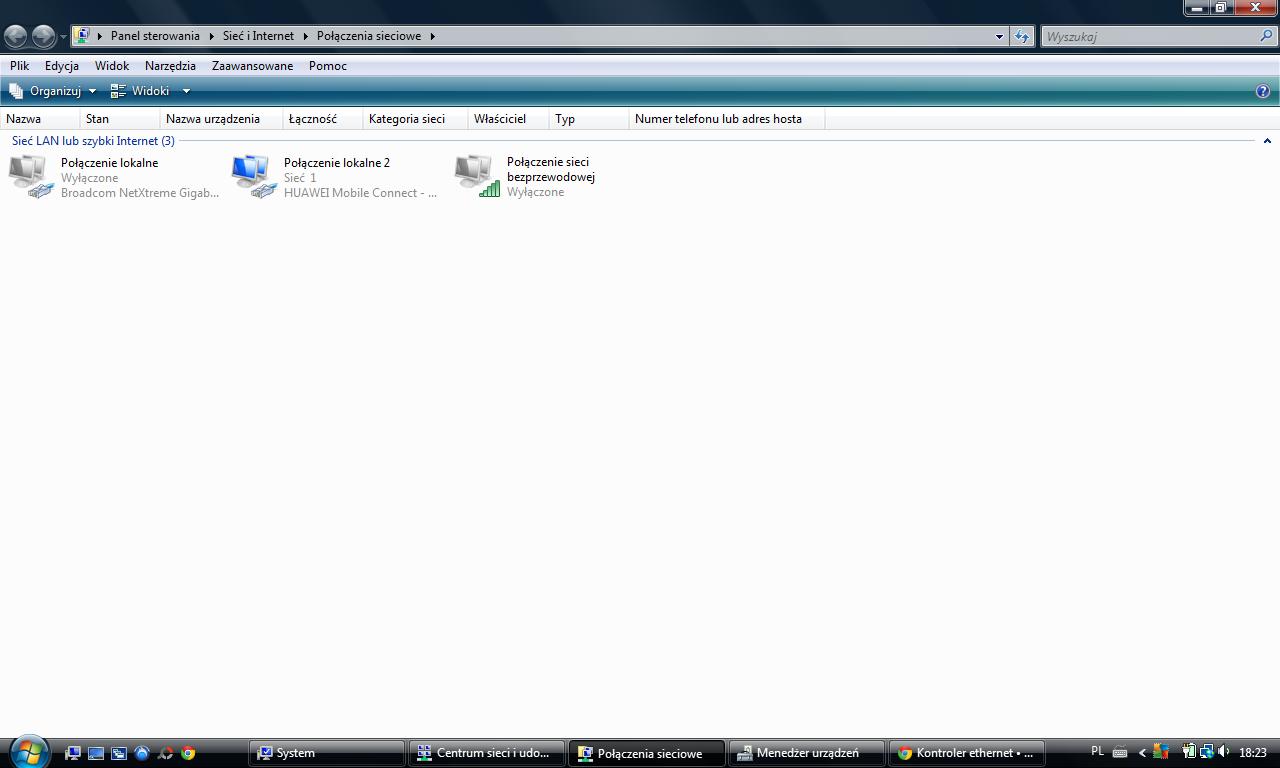Click the network status tray icon

(1206, 752)
